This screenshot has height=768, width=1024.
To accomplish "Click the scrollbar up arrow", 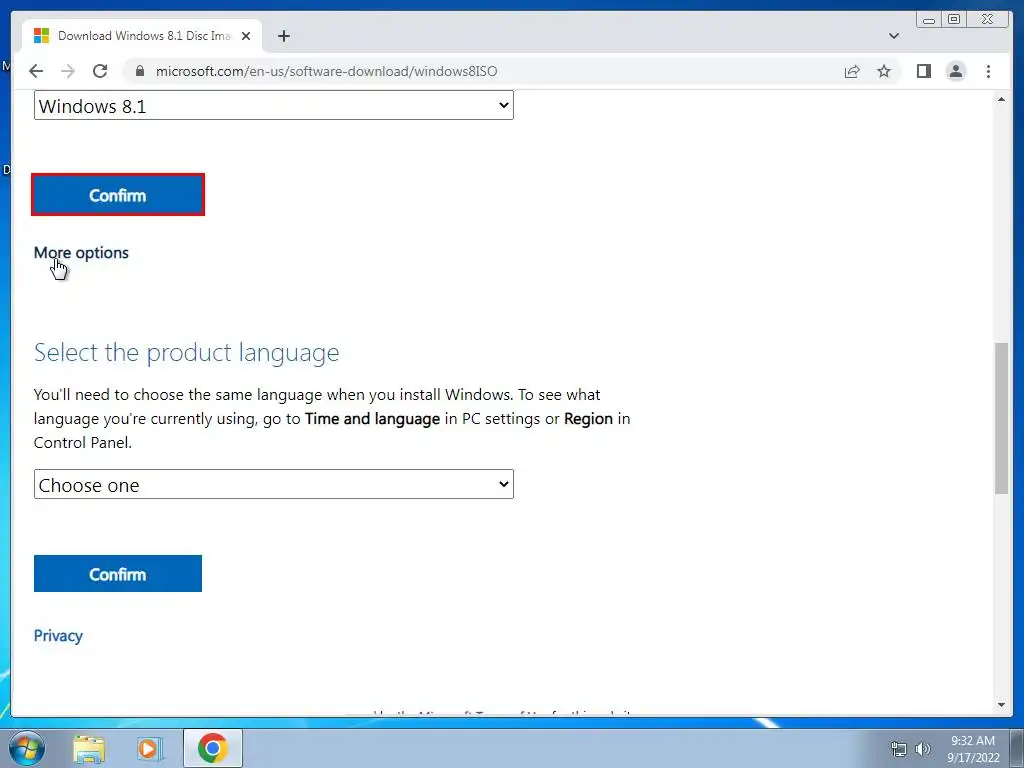I will (1001, 99).
